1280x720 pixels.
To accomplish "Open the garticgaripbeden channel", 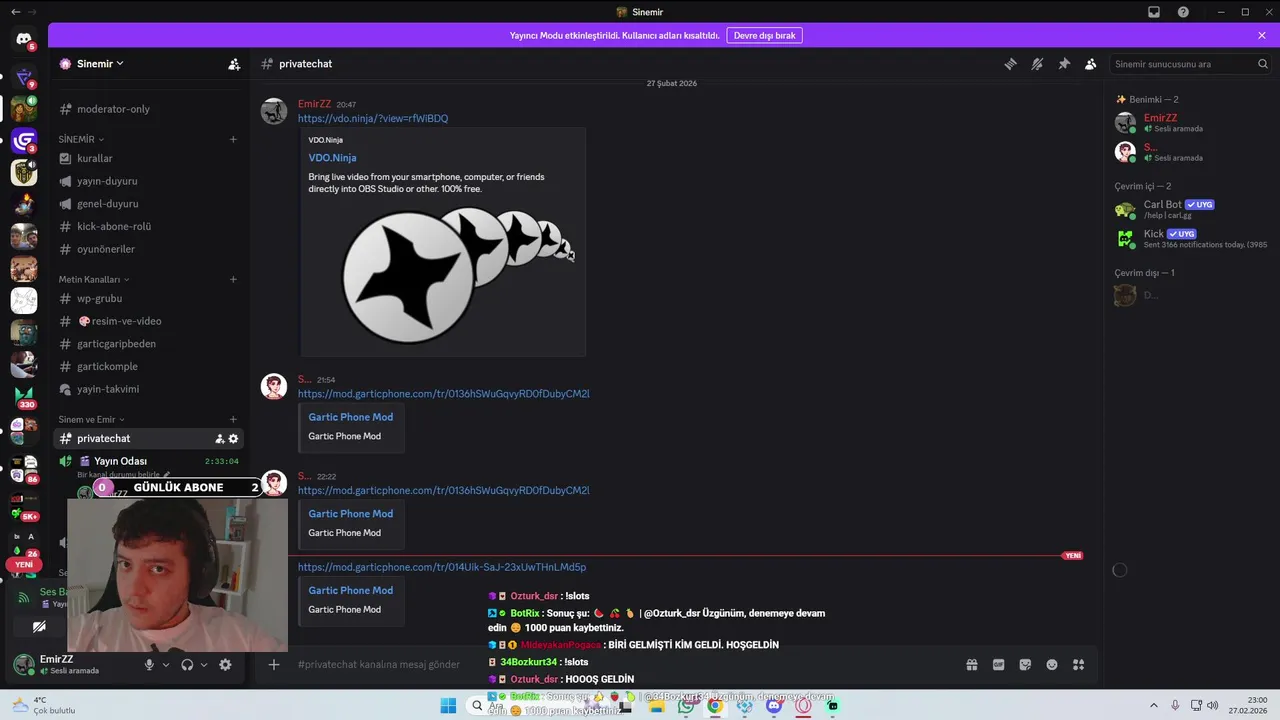I will (149, 344).
